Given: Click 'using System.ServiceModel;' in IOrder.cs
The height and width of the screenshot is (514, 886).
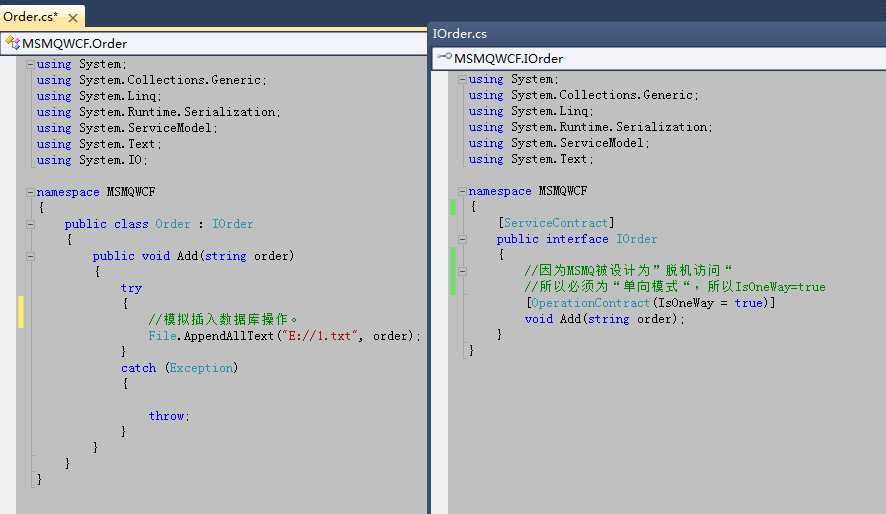Looking at the screenshot, I should coord(559,143).
